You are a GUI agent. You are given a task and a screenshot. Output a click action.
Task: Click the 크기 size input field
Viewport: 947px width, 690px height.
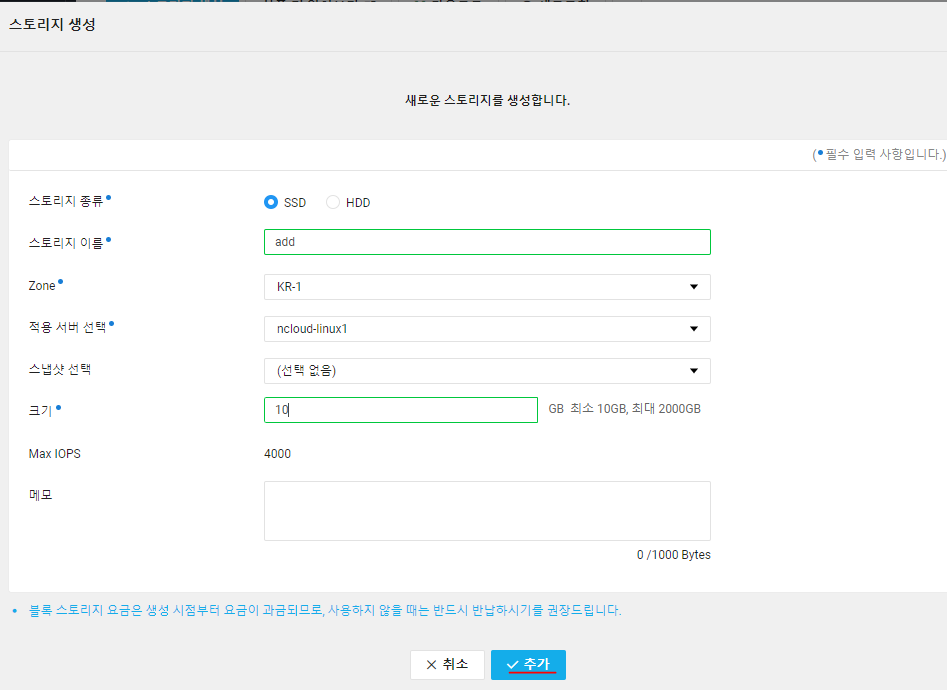[401, 410]
